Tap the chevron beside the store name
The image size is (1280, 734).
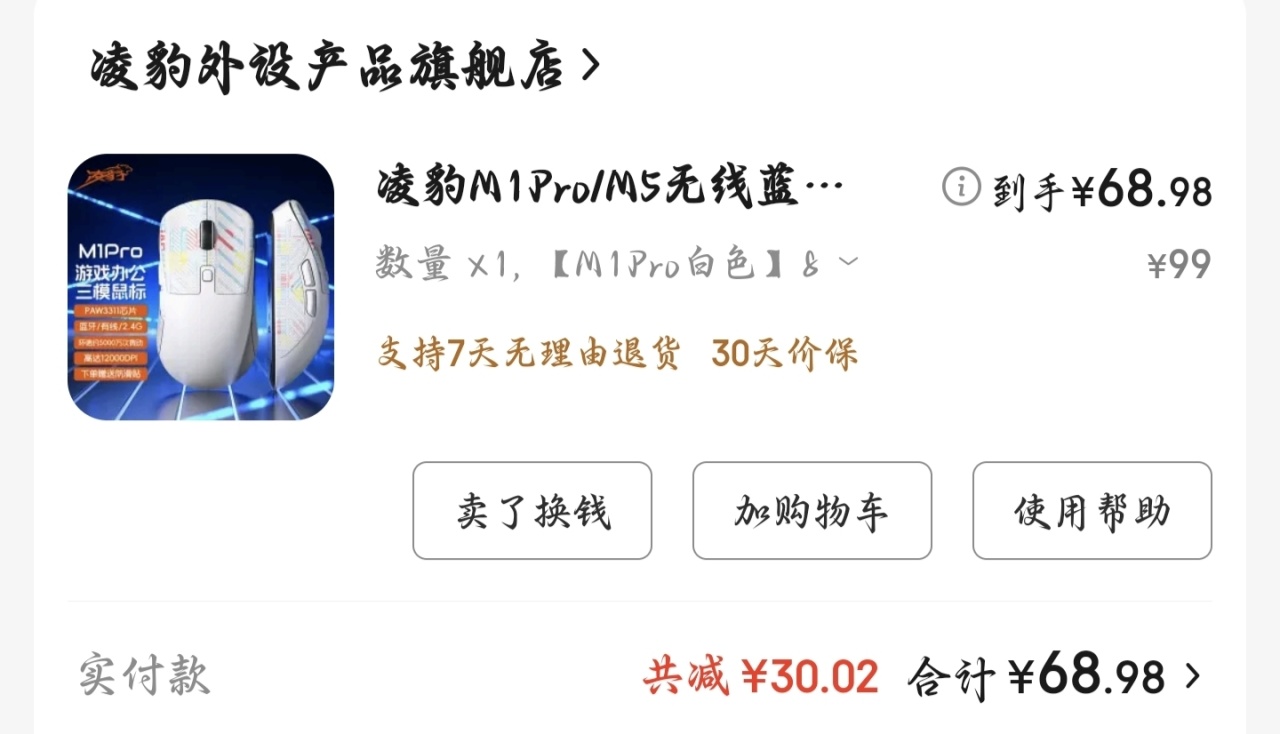pyautogui.click(x=590, y=67)
